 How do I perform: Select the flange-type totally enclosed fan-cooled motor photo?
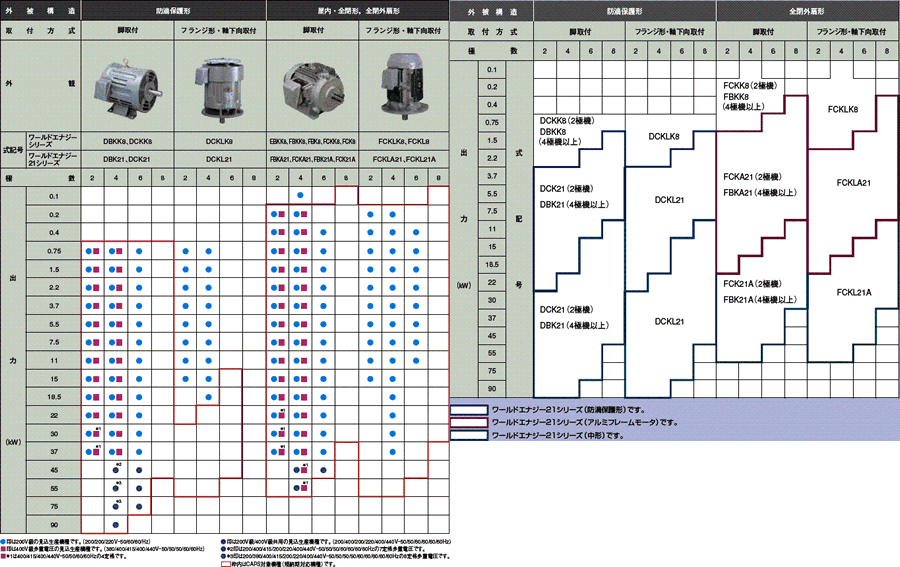coord(402,84)
